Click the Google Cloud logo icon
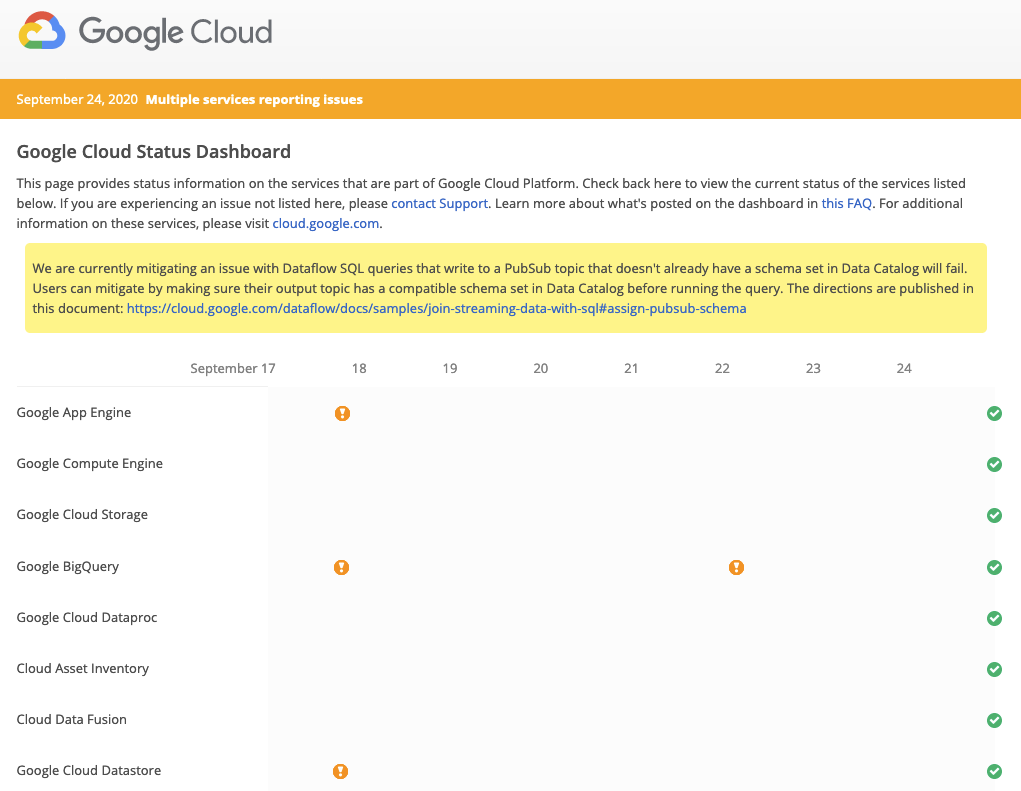The width and height of the screenshot is (1021, 791). click(42, 31)
